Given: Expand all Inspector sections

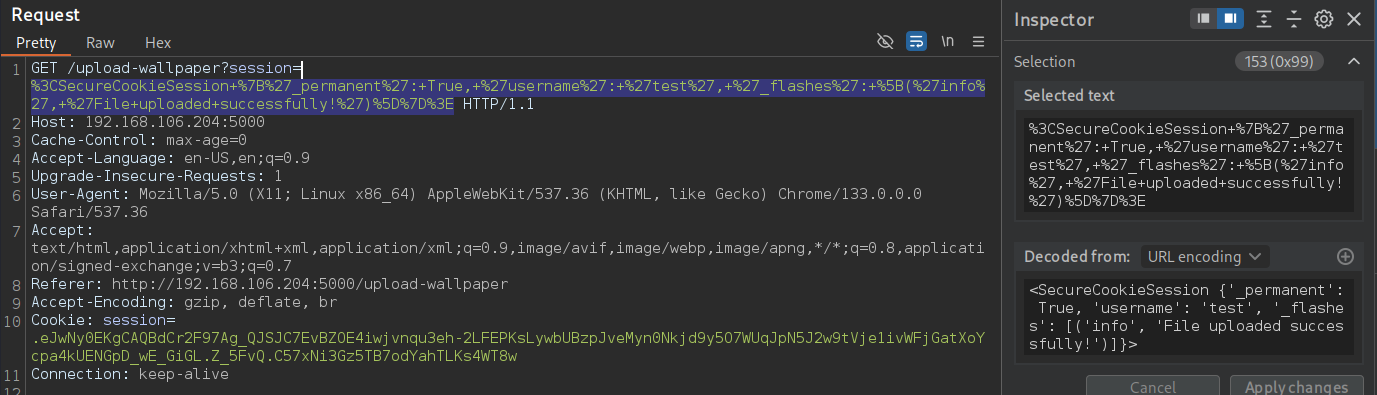Looking at the screenshot, I should 1264,19.
